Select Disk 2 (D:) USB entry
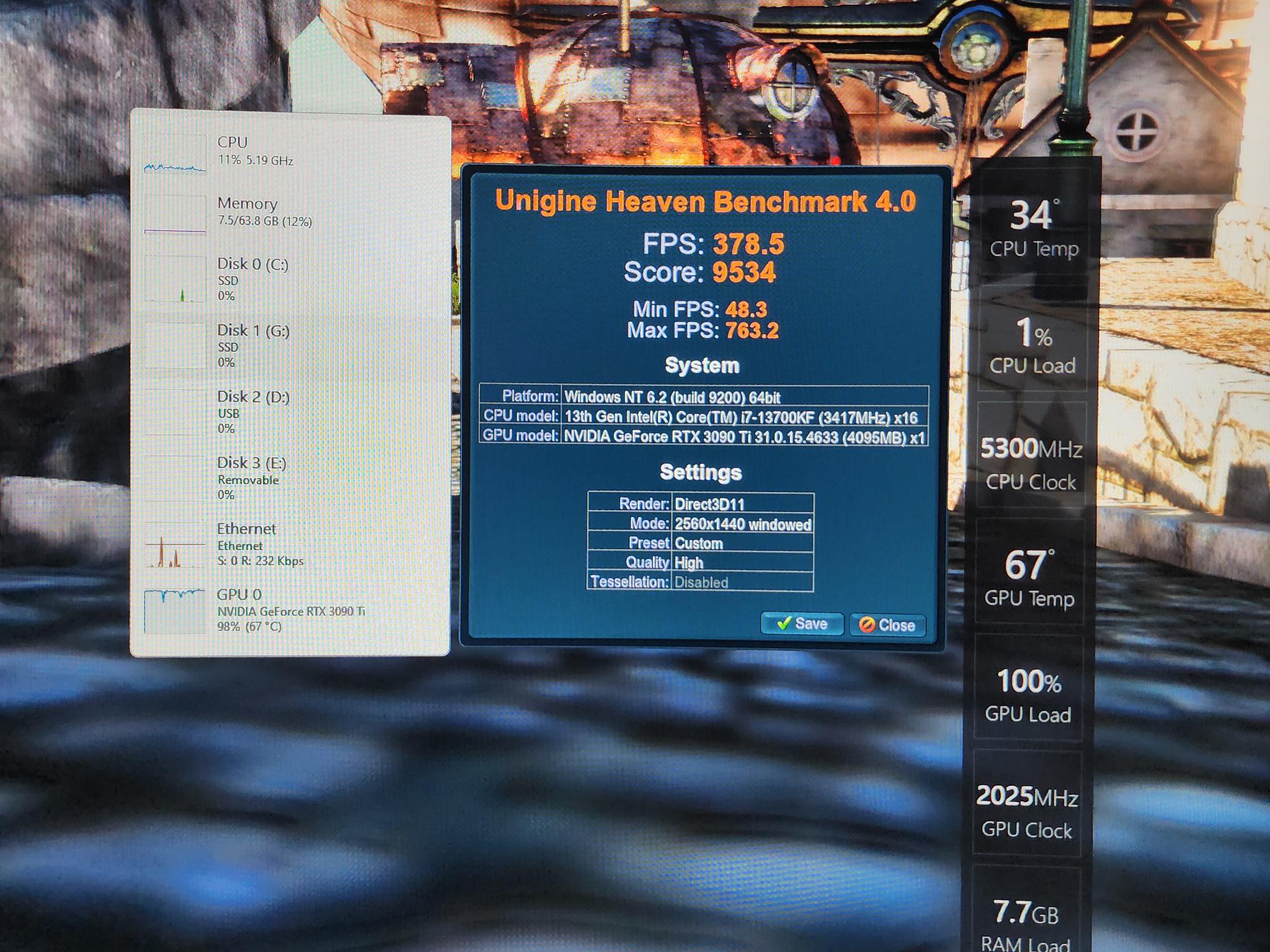This screenshot has width=1270, height=952. click(x=252, y=412)
